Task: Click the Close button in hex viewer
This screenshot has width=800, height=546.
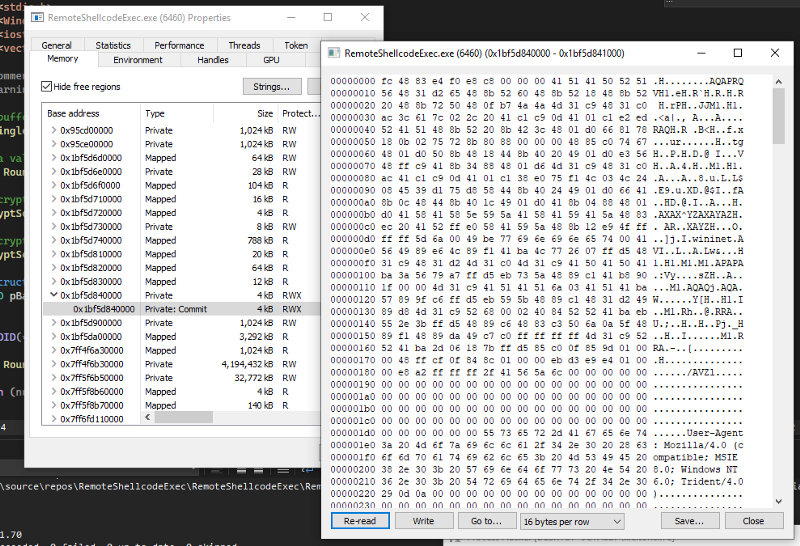Action: pos(754,521)
